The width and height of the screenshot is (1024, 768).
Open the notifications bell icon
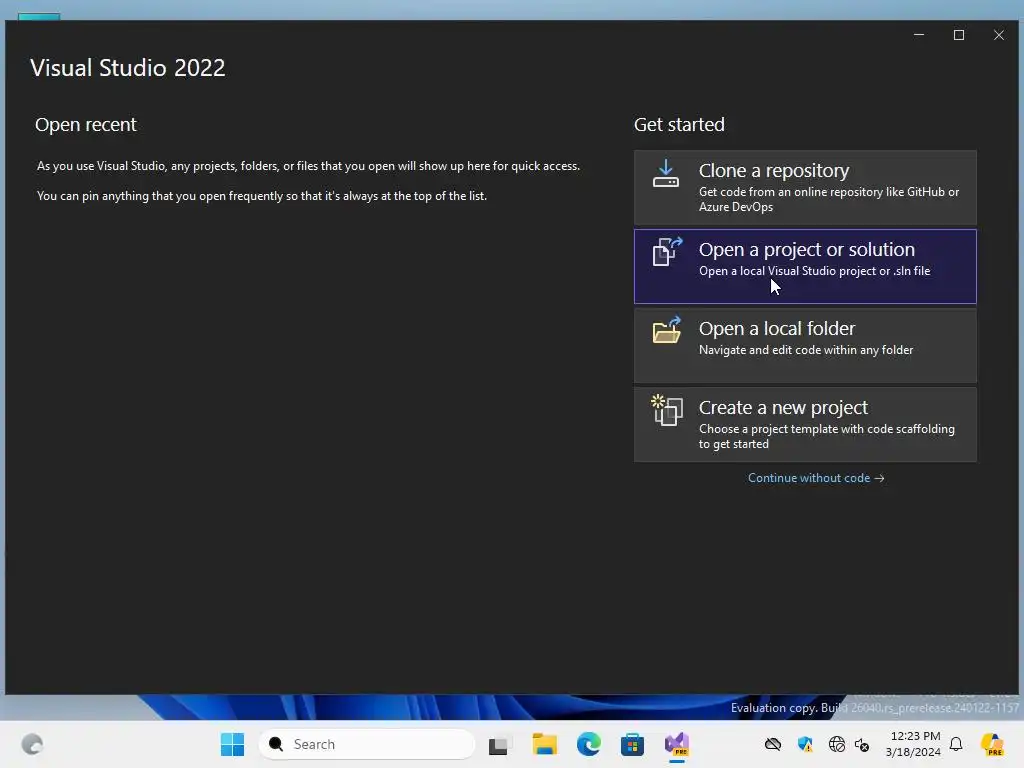(x=956, y=744)
